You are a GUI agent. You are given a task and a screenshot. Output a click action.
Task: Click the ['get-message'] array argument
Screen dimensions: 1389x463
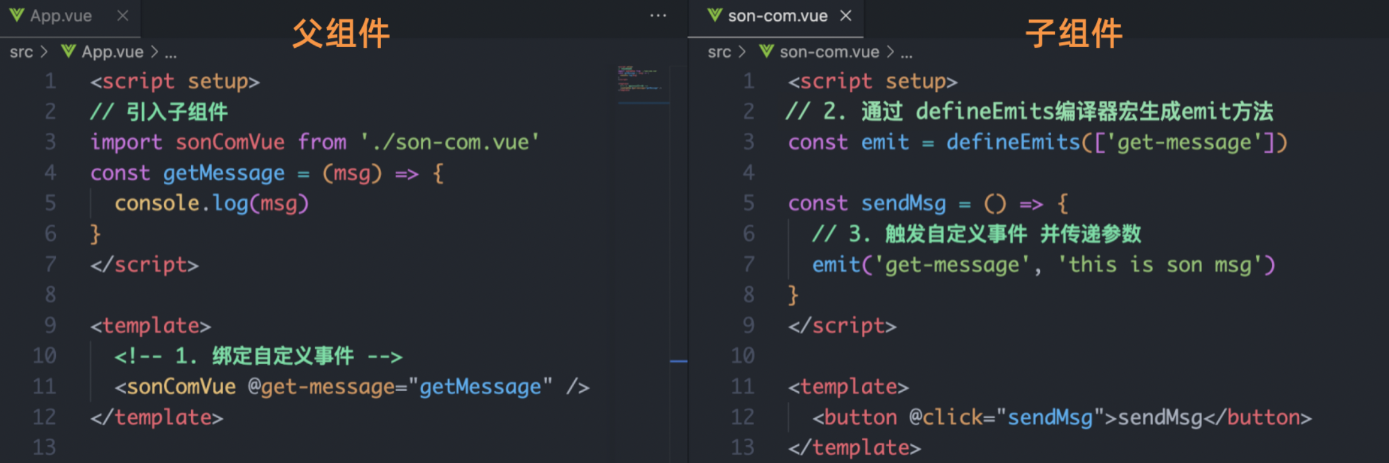click(1184, 143)
